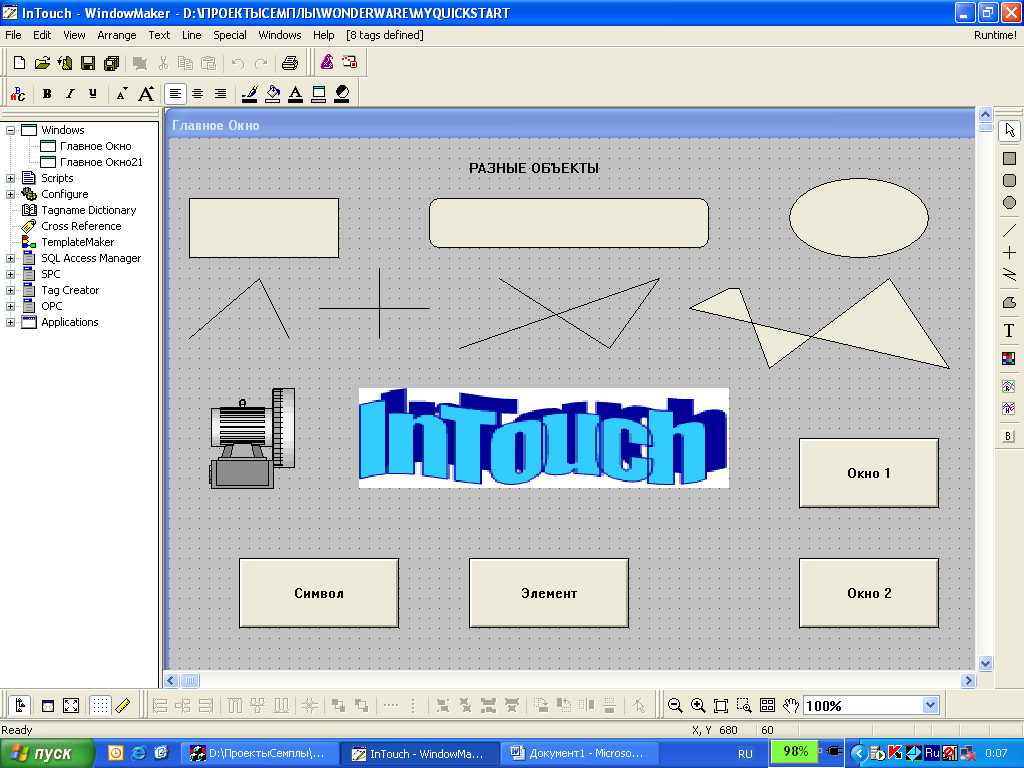Toggle Hide All docked panels icon

(x=48, y=705)
